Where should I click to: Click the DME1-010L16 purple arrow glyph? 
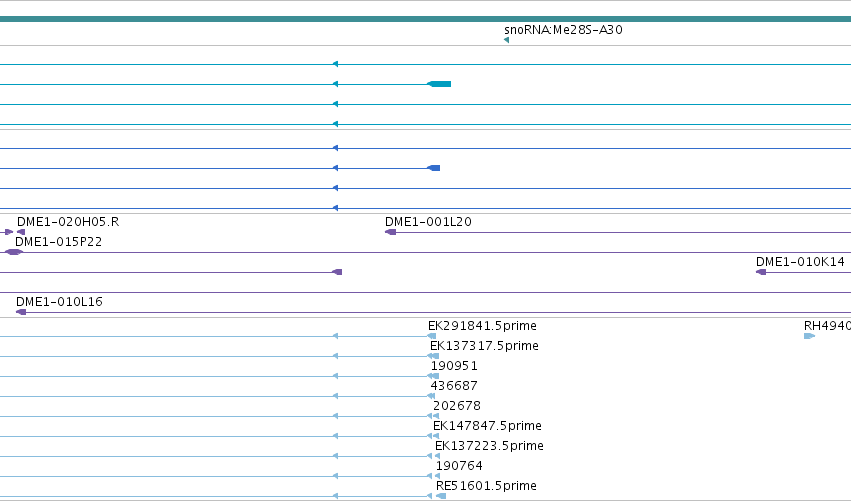[x=21, y=312]
